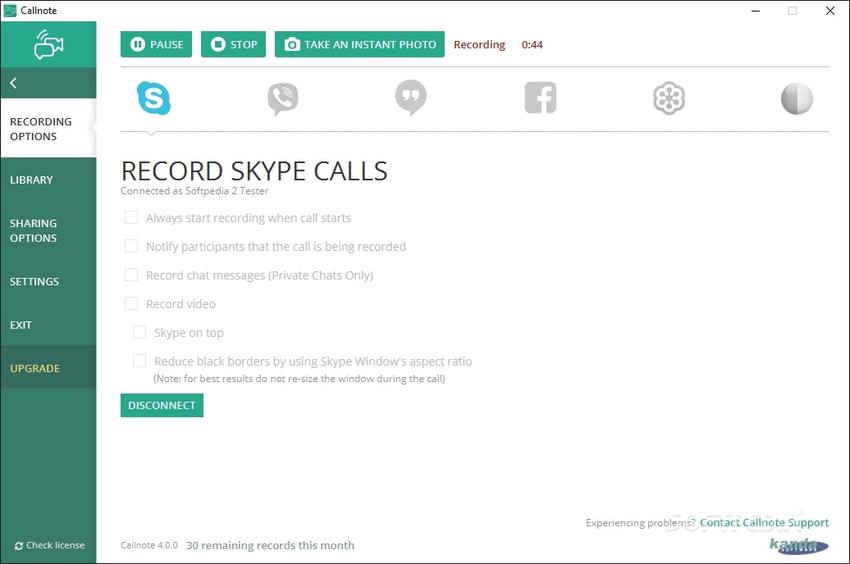Open the Recording Options tab
Image resolution: width=850 pixels, height=564 pixels.
coord(48,129)
